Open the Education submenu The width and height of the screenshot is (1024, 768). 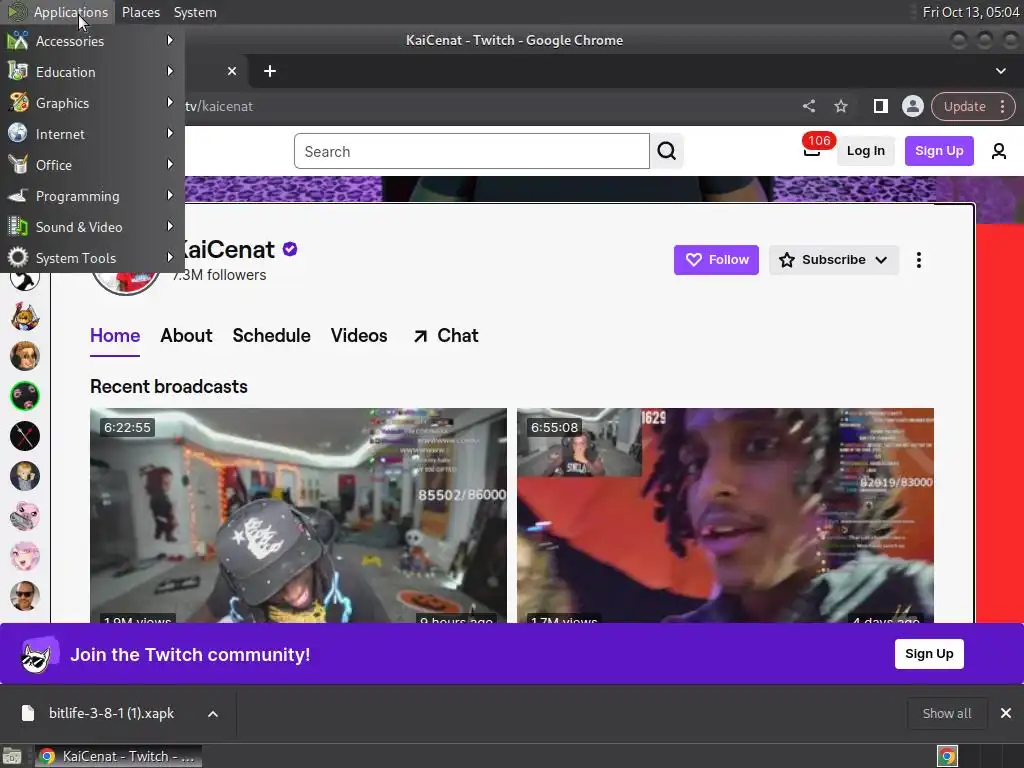coord(92,72)
